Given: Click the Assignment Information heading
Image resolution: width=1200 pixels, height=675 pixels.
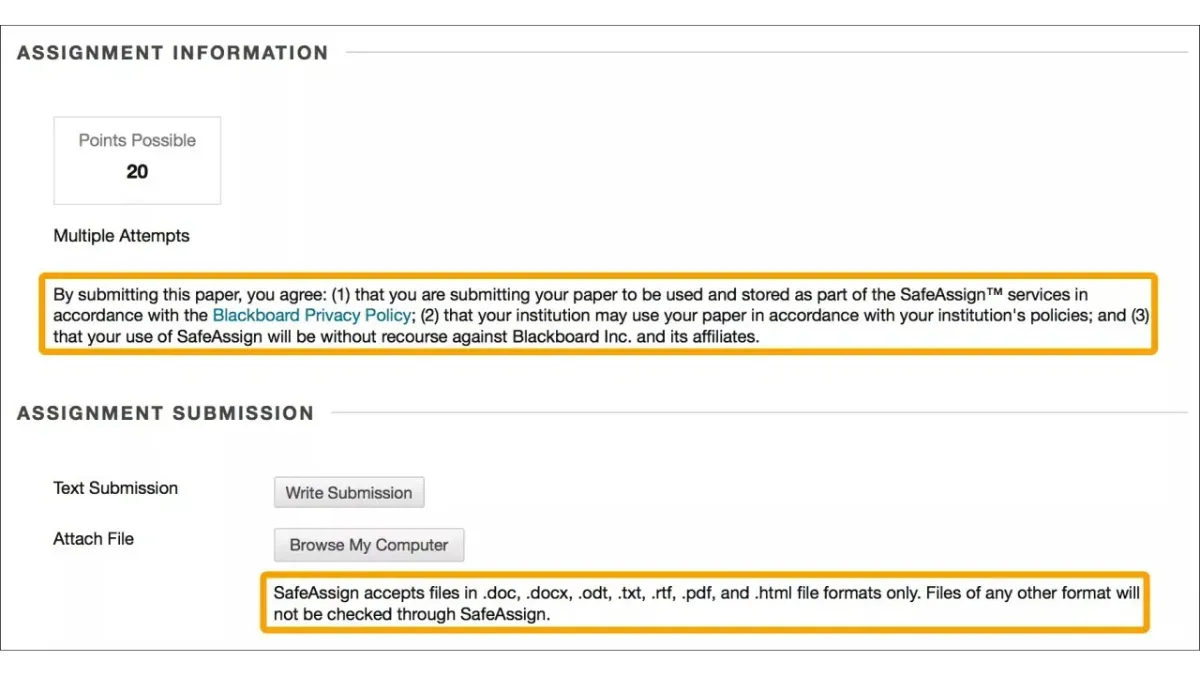Looking at the screenshot, I should pyautogui.click(x=173, y=53).
